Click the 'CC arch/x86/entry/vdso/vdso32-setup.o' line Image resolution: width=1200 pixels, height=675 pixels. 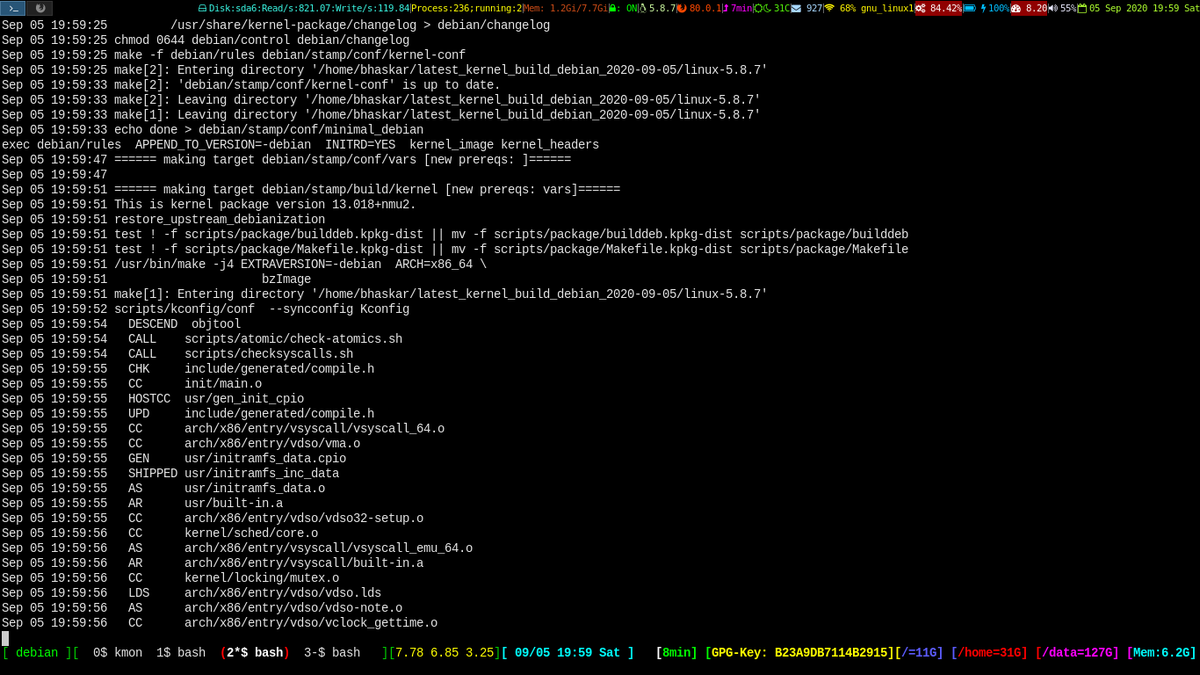[212, 520]
